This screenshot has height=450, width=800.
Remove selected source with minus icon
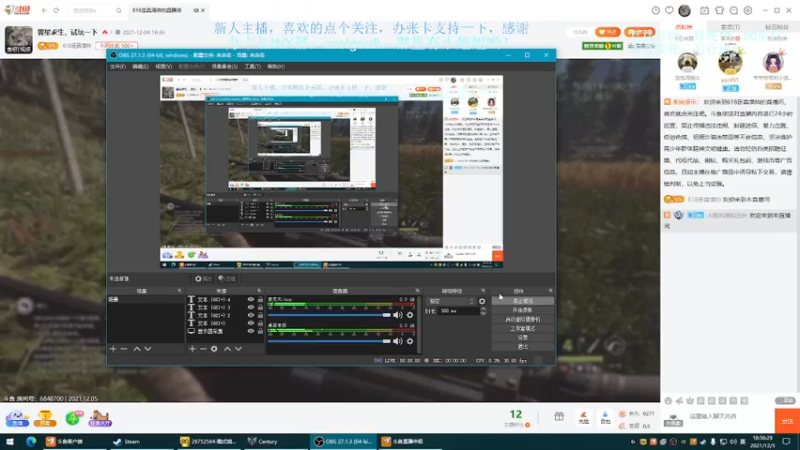(x=203, y=349)
